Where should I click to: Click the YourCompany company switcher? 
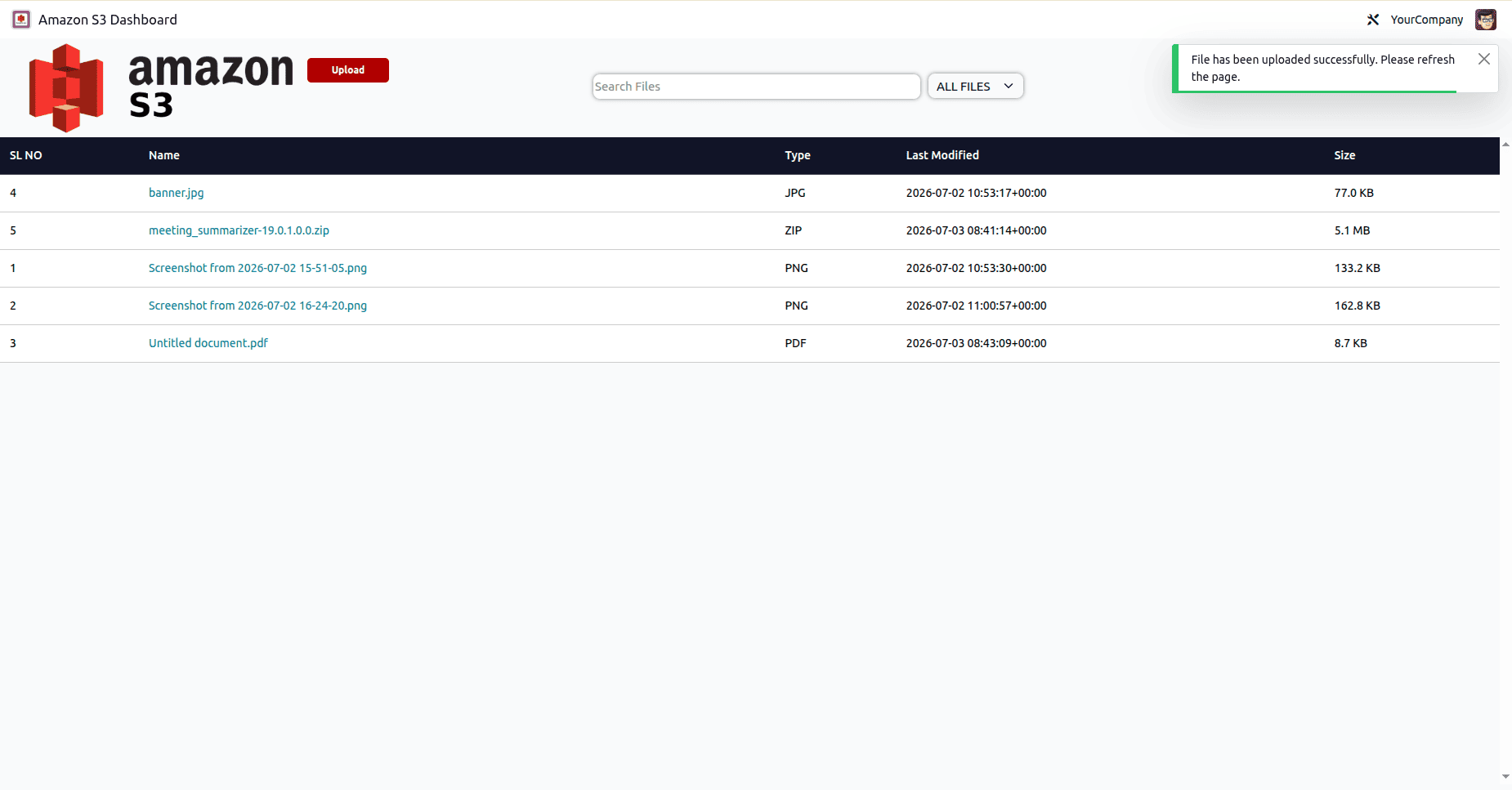[x=1427, y=20]
